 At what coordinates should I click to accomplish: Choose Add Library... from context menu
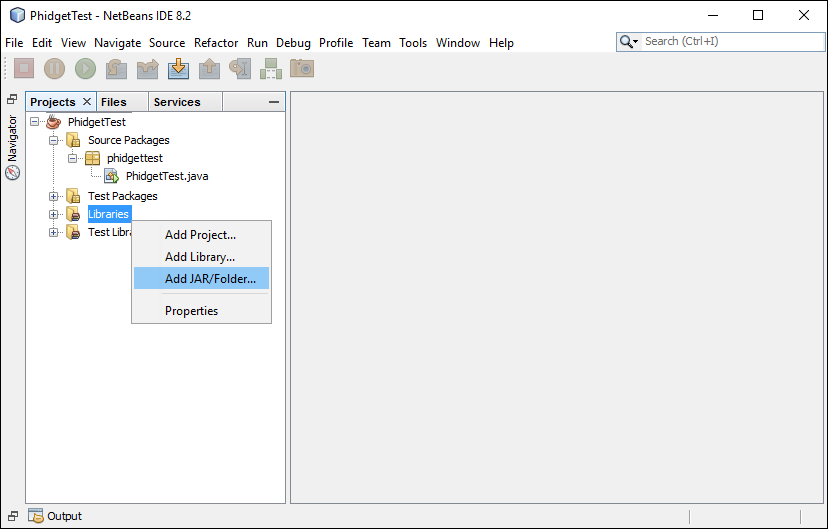pyautogui.click(x=201, y=257)
